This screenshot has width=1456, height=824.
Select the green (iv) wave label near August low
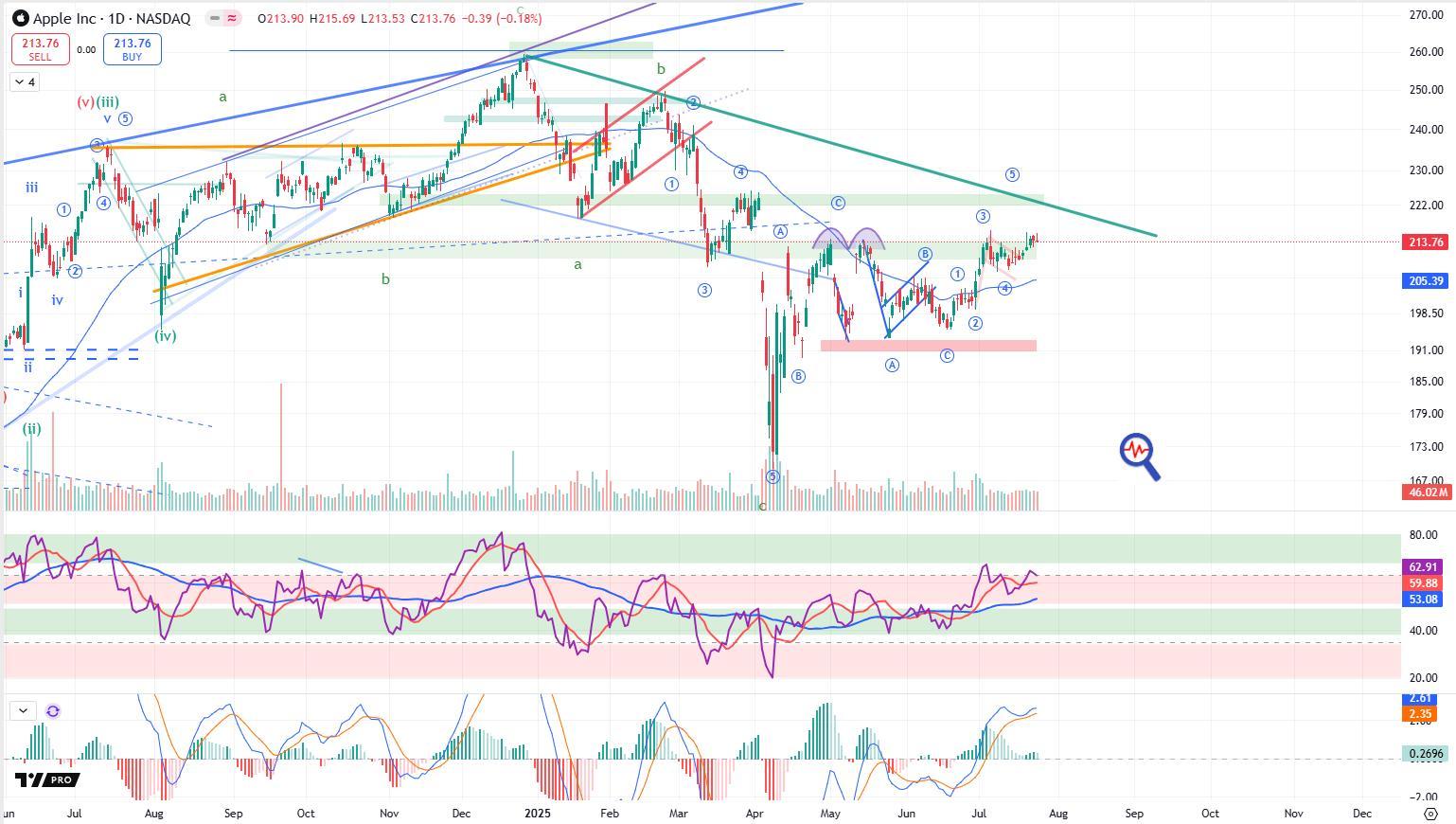coord(166,335)
